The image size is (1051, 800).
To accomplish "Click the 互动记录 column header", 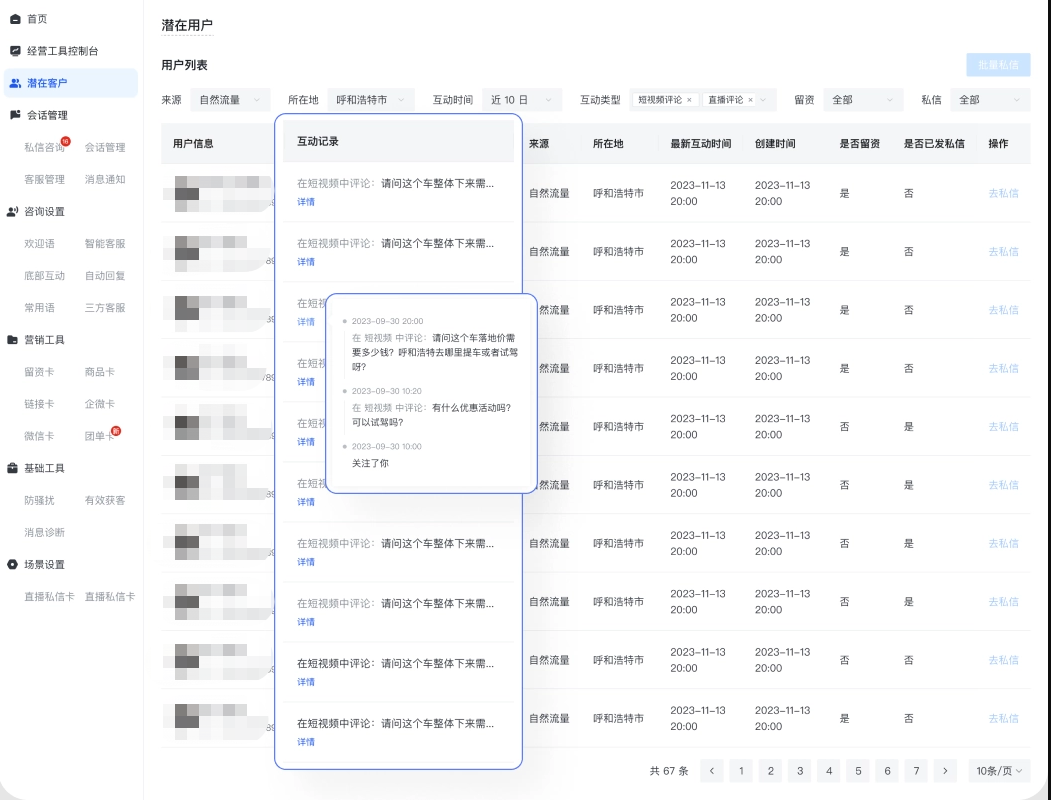I will coord(318,141).
